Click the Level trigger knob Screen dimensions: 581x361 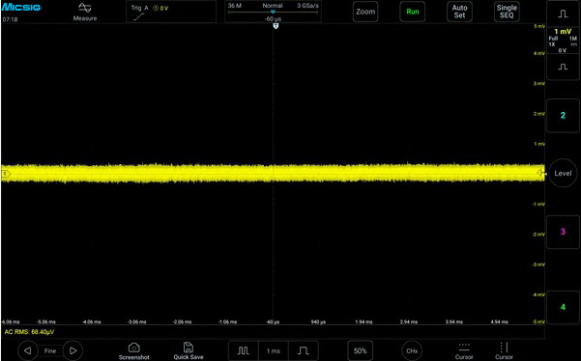pos(563,173)
